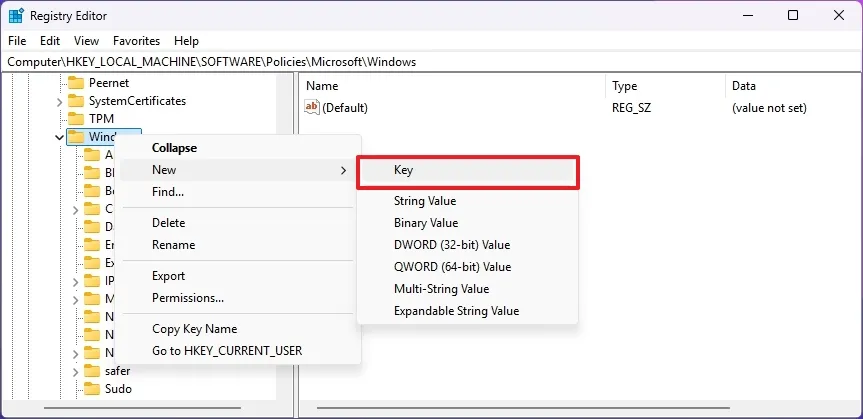Select Copy Key Name from context menu
863x419 pixels.
pos(194,329)
